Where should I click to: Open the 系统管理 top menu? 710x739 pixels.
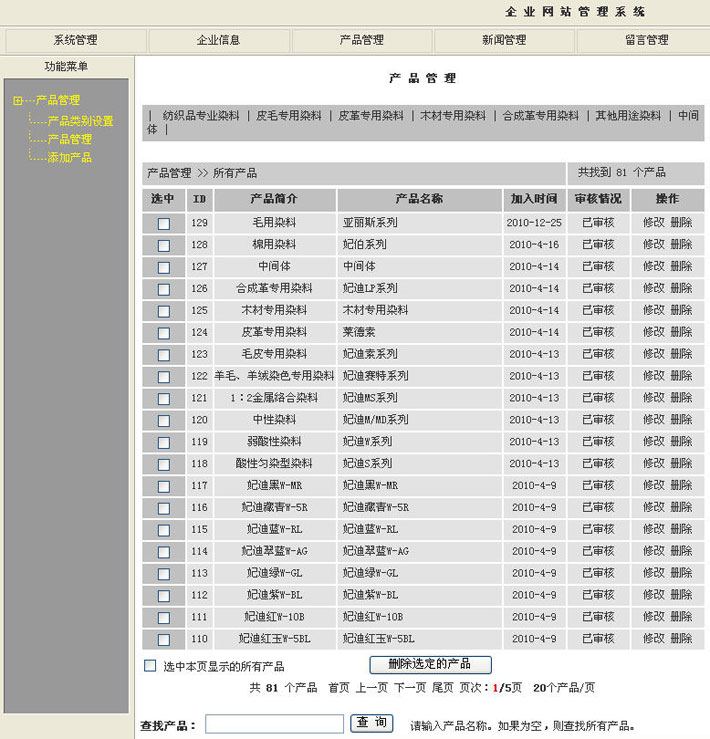click(75, 41)
